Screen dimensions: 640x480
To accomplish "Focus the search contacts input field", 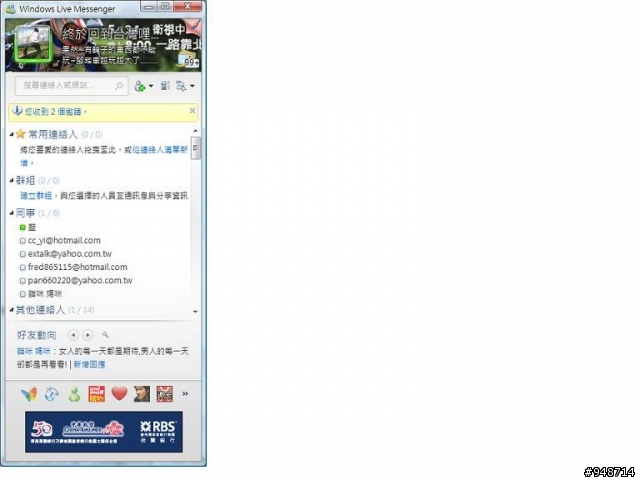I will pyautogui.click(x=71, y=86).
